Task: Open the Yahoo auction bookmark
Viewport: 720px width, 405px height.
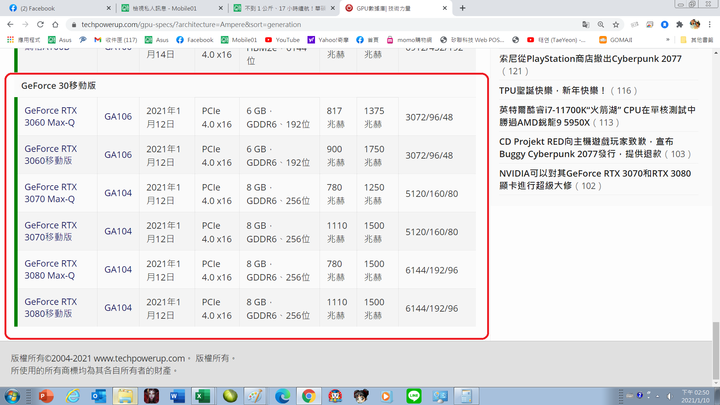Action: pos(328,40)
